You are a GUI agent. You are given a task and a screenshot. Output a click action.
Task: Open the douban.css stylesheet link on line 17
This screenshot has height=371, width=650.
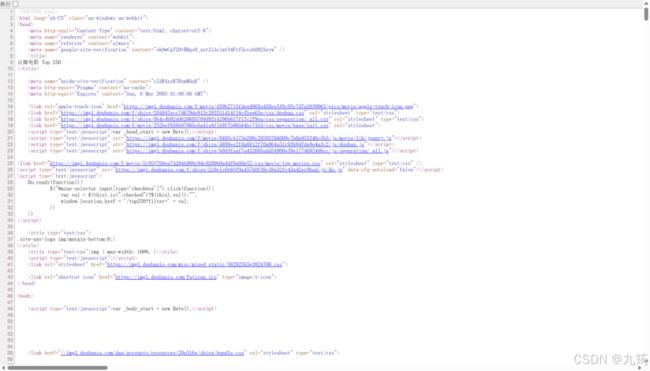[182, 113]
